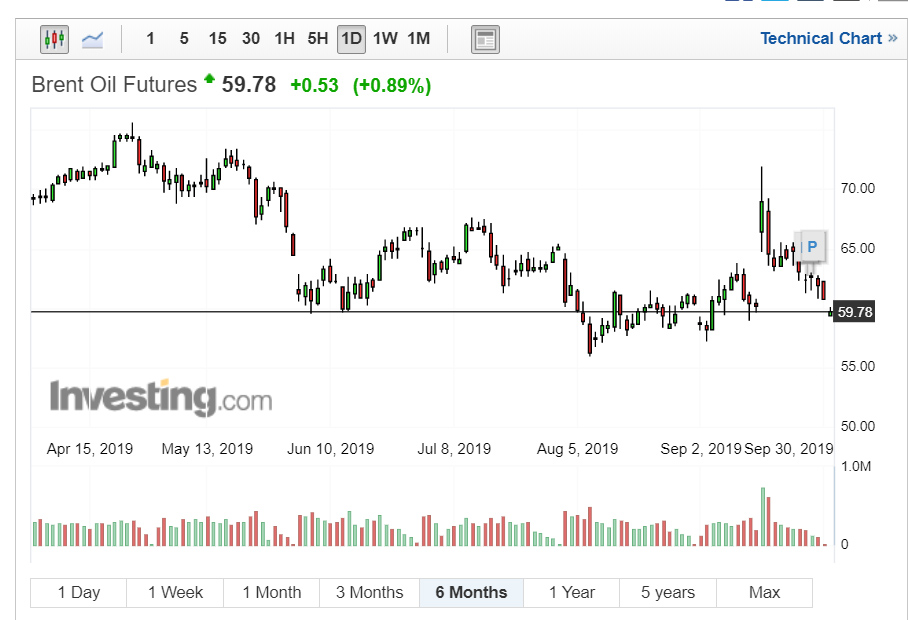Viewport: 908px width, 620px height.
Task: Switch the interval to 5H
Action: coord(318,39)
